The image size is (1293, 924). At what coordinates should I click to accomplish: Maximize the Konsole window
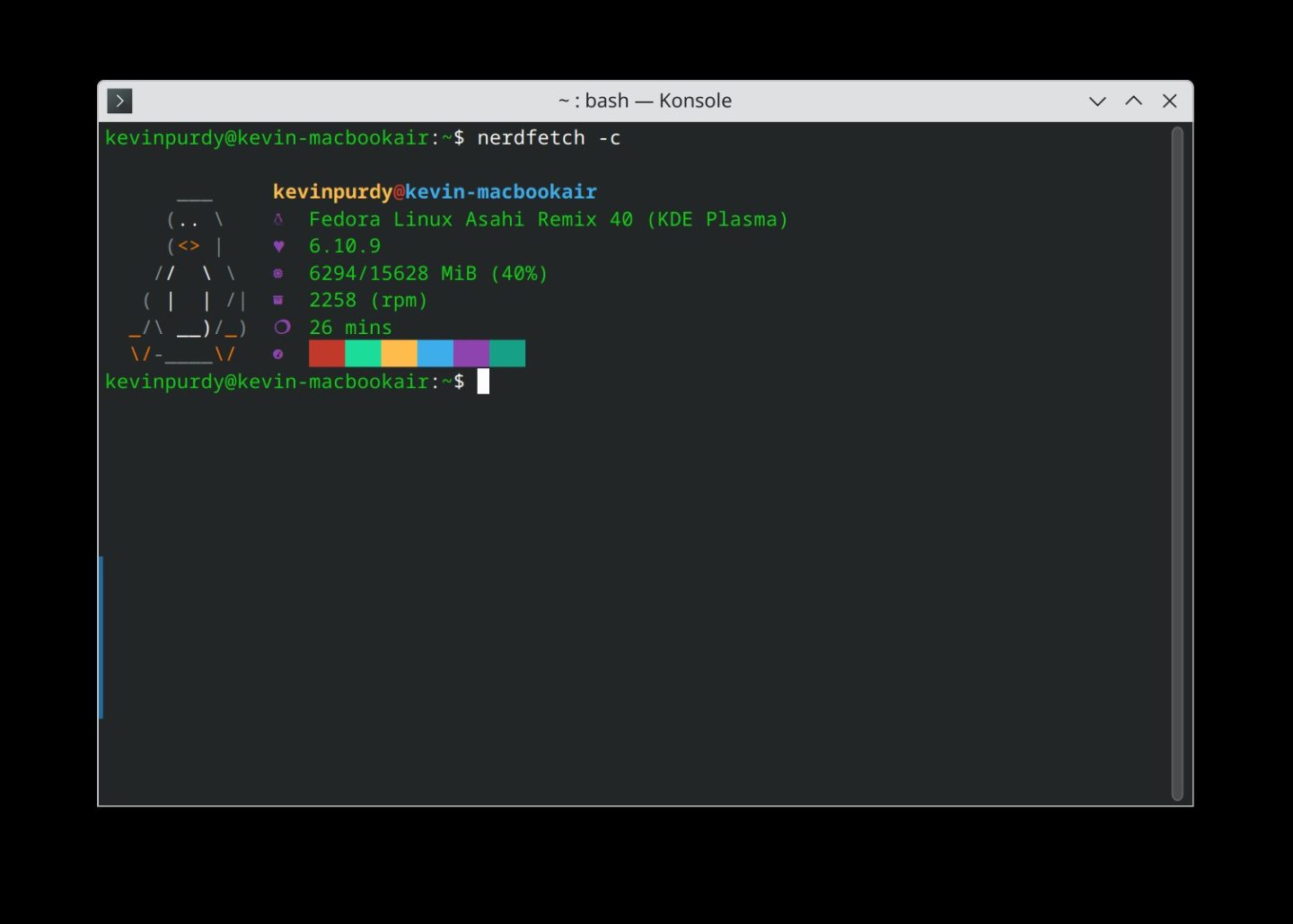point(1133,101)
